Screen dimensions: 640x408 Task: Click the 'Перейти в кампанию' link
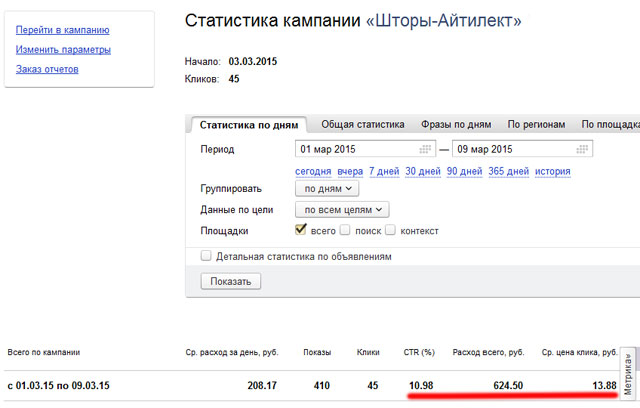(x=63, y=30)
